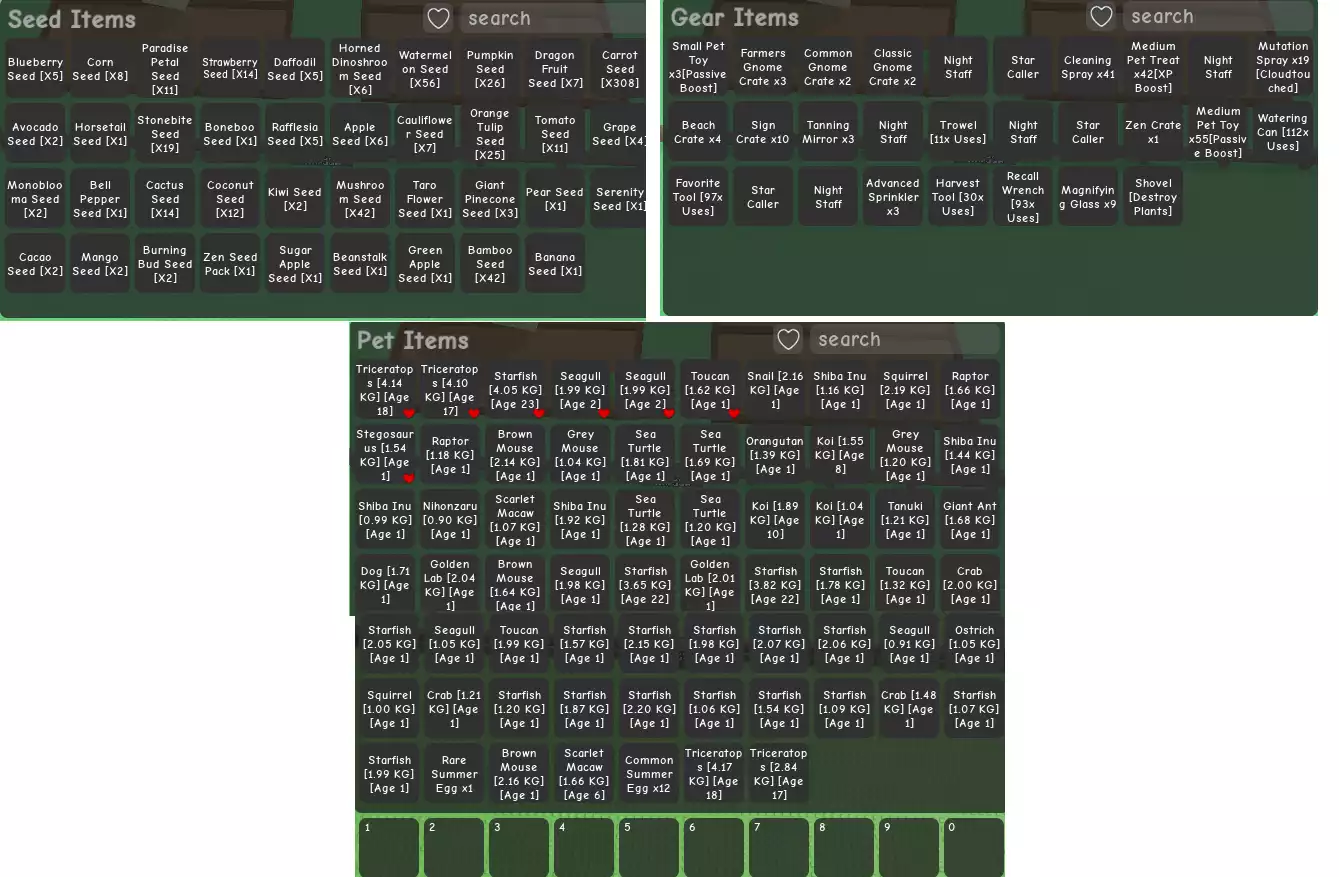Select the Recall Wrench gear item
The height and width of the screenshot is (877, 1339).
(x=1023, y=197)
